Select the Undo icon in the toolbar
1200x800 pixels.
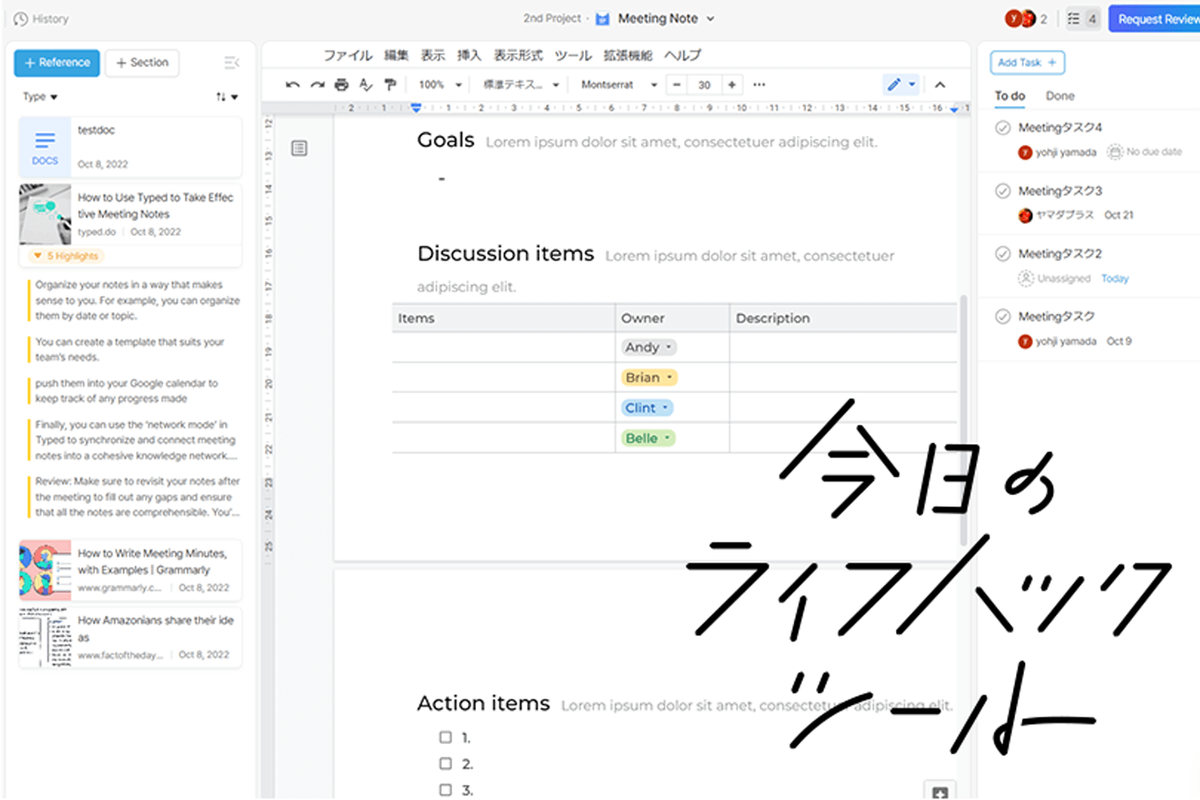tap(293, 84)
